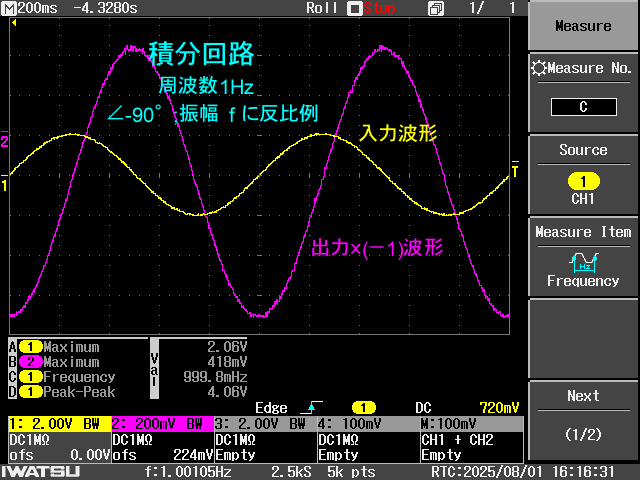Select channel 3 tab 2.00V BW
This screenshot has height=480, width=640.
tap(266, 424)
